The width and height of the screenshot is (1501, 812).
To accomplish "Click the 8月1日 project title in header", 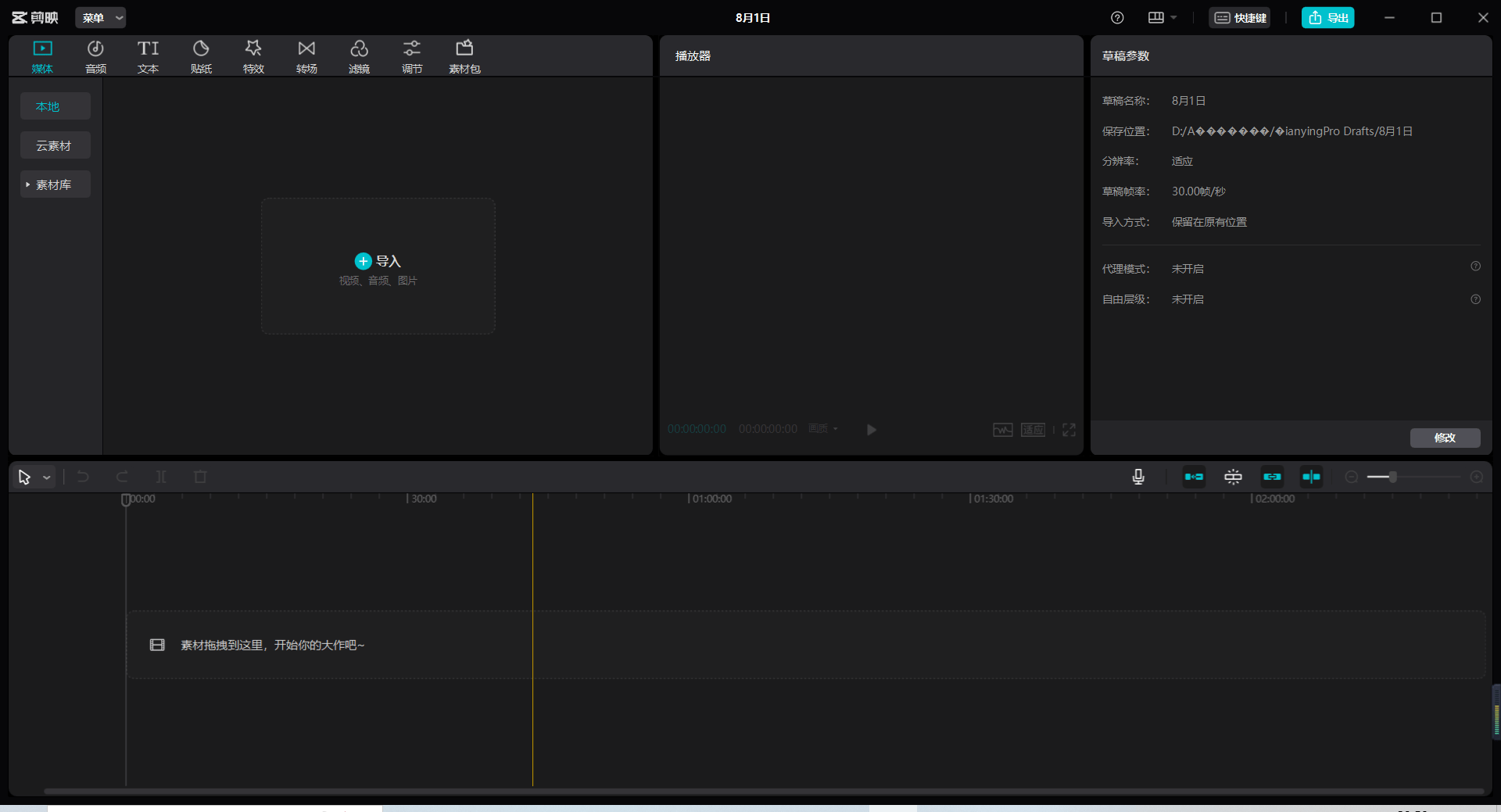I will coord(753,18).
